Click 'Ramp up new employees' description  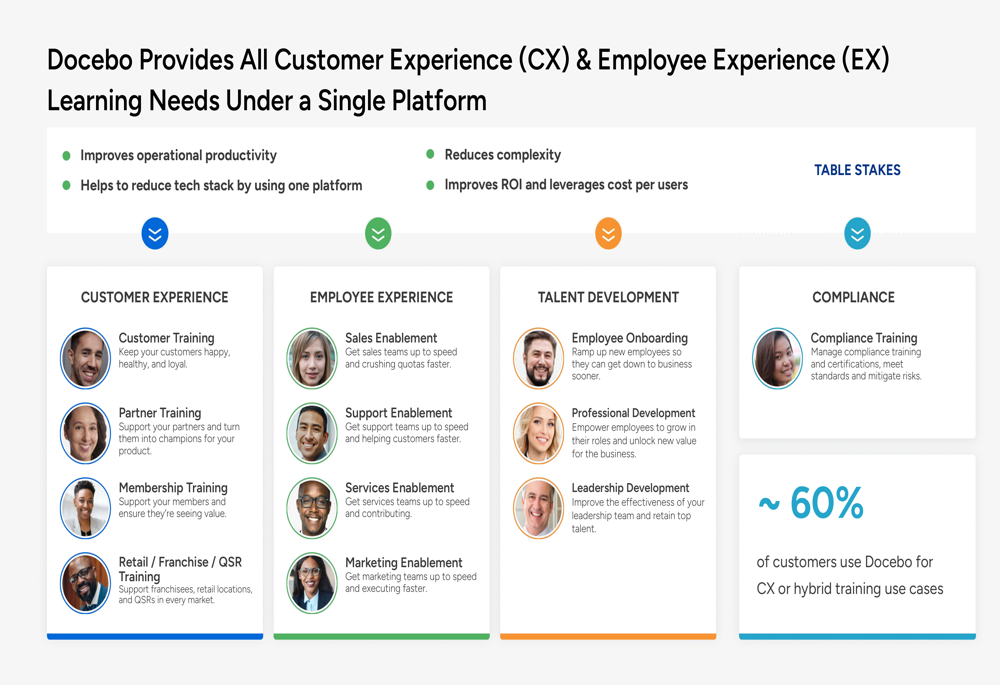tap(631, 364)
